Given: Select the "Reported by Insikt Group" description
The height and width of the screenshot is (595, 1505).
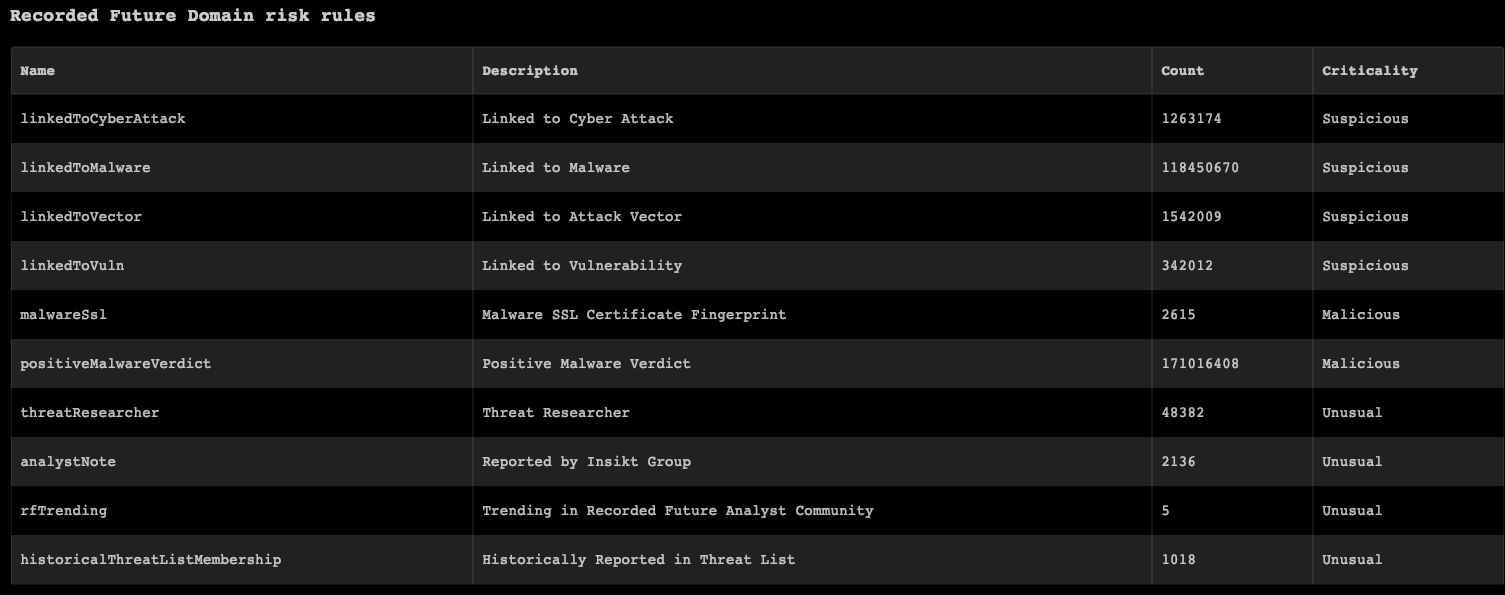Looking at the screenshot, I should (586, 462).
